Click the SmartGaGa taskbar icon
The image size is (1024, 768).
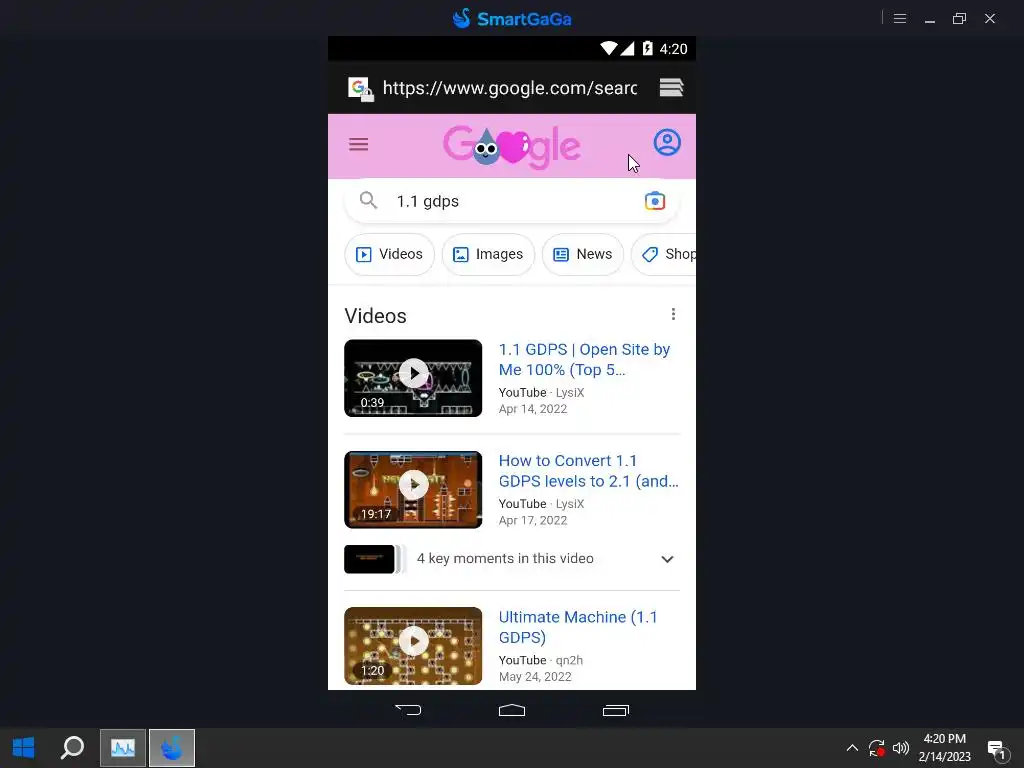pyautogui.click(x=172, y=748)
